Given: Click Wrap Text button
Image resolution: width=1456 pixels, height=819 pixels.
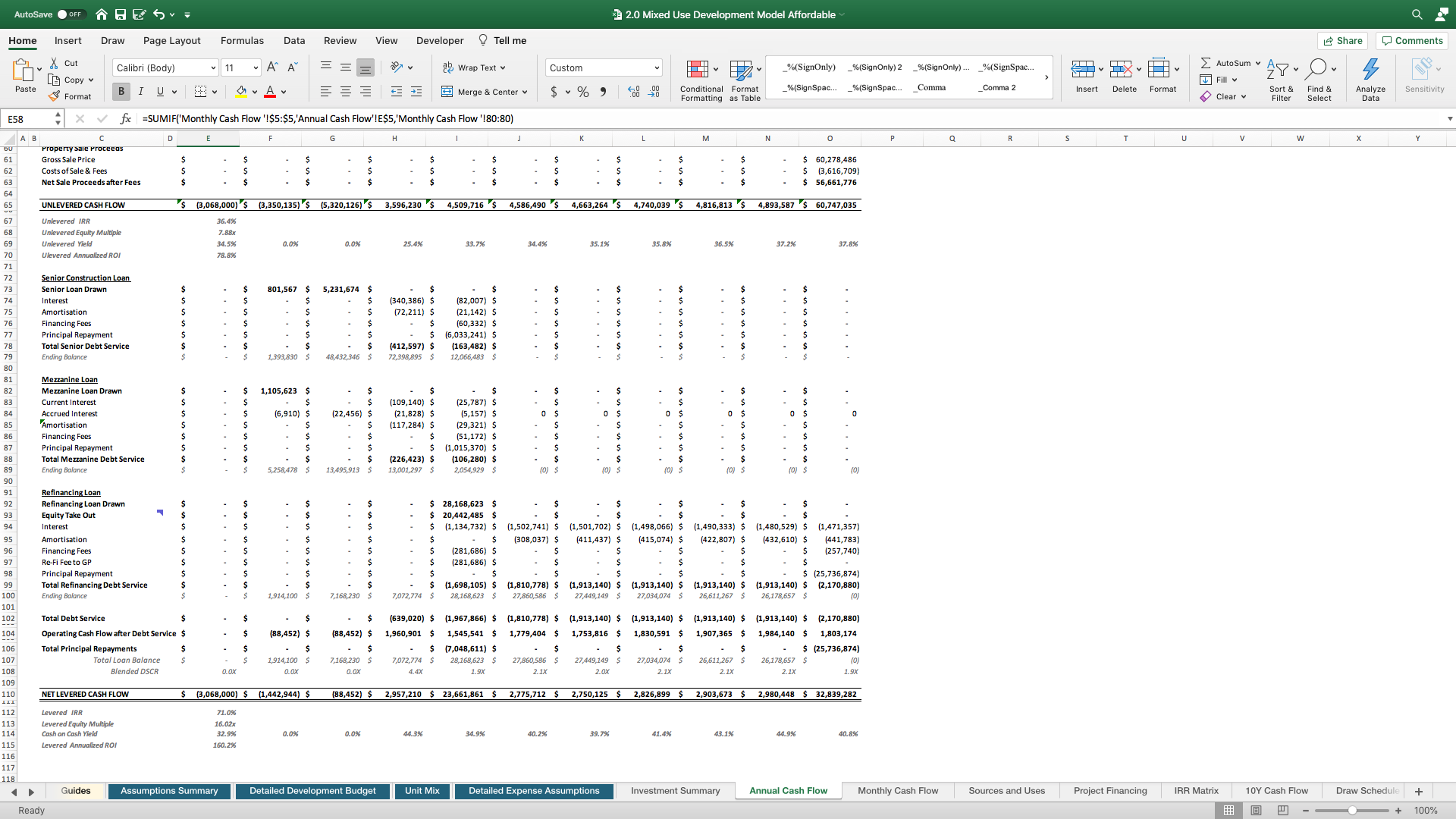Looking at the screenshot, I should (474, 67).
